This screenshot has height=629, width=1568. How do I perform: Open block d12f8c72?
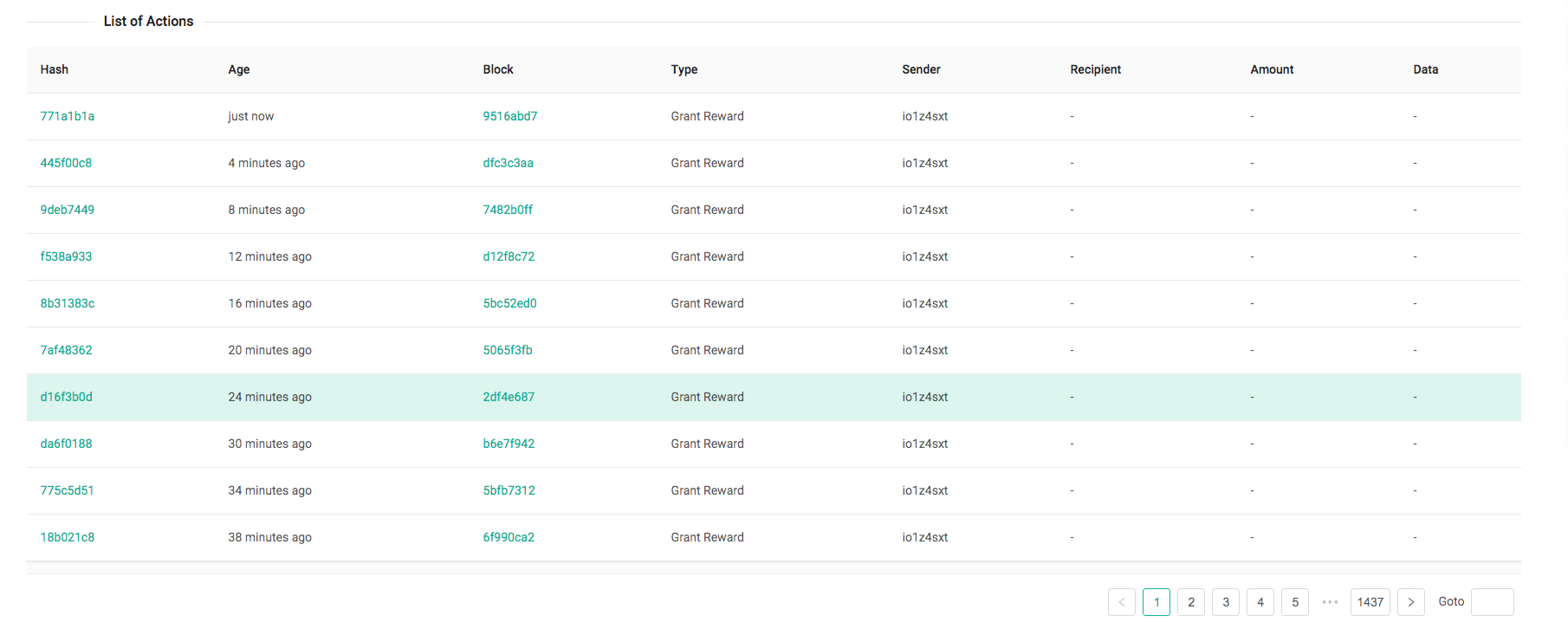(509, 256)
